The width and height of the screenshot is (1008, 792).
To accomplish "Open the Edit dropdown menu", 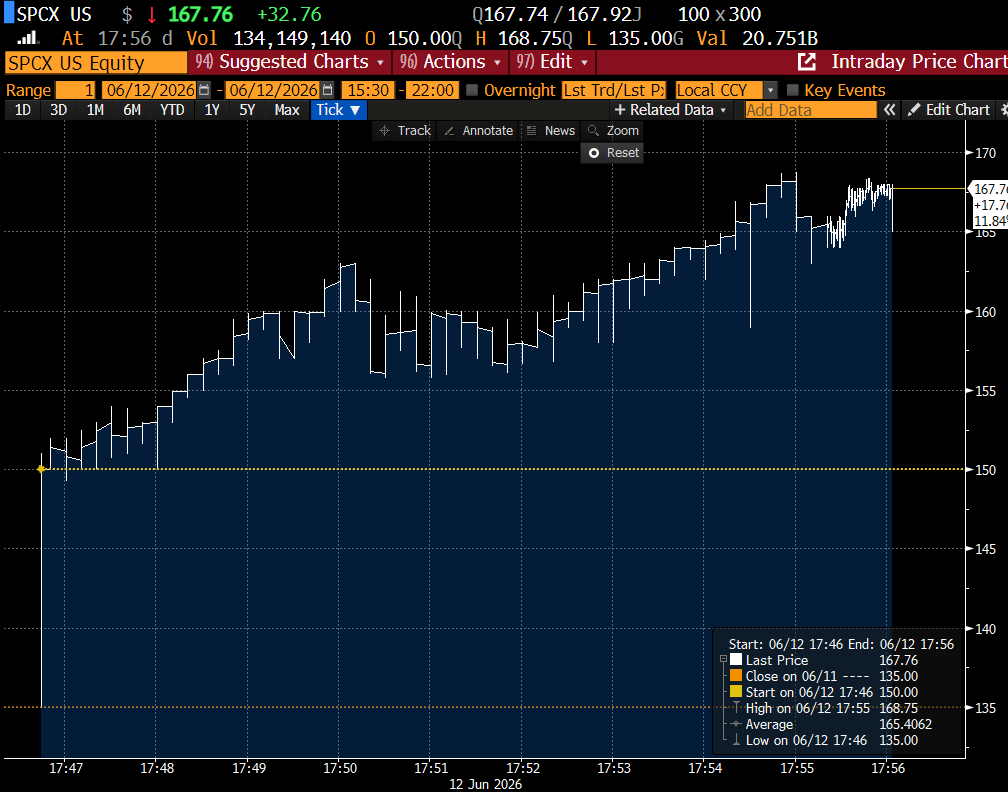I will 553,62.
